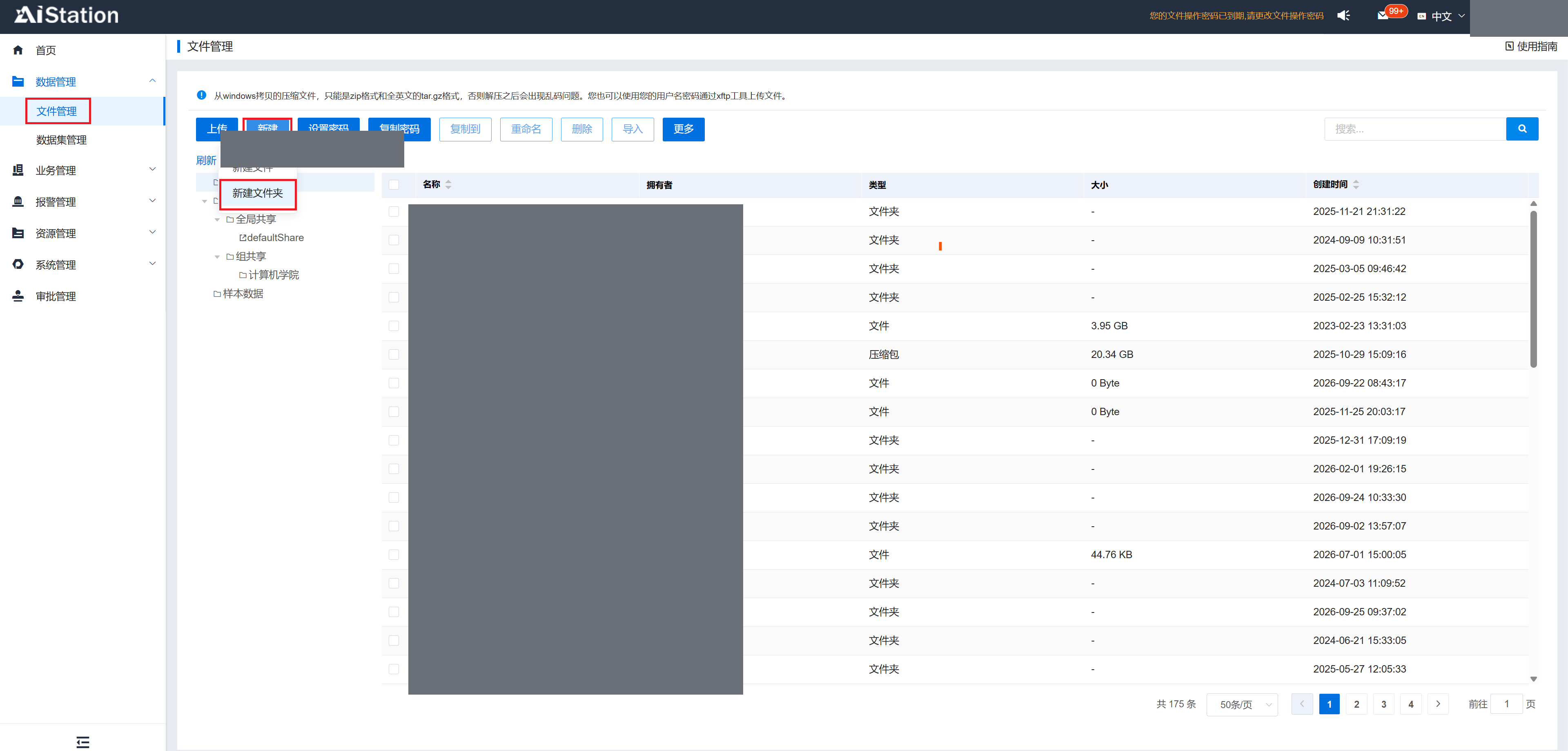The height and width of the screenshot is (751, 1568).
Task: Select 新建文件夹 from the dropdown menu
Action: click(258, 194)
